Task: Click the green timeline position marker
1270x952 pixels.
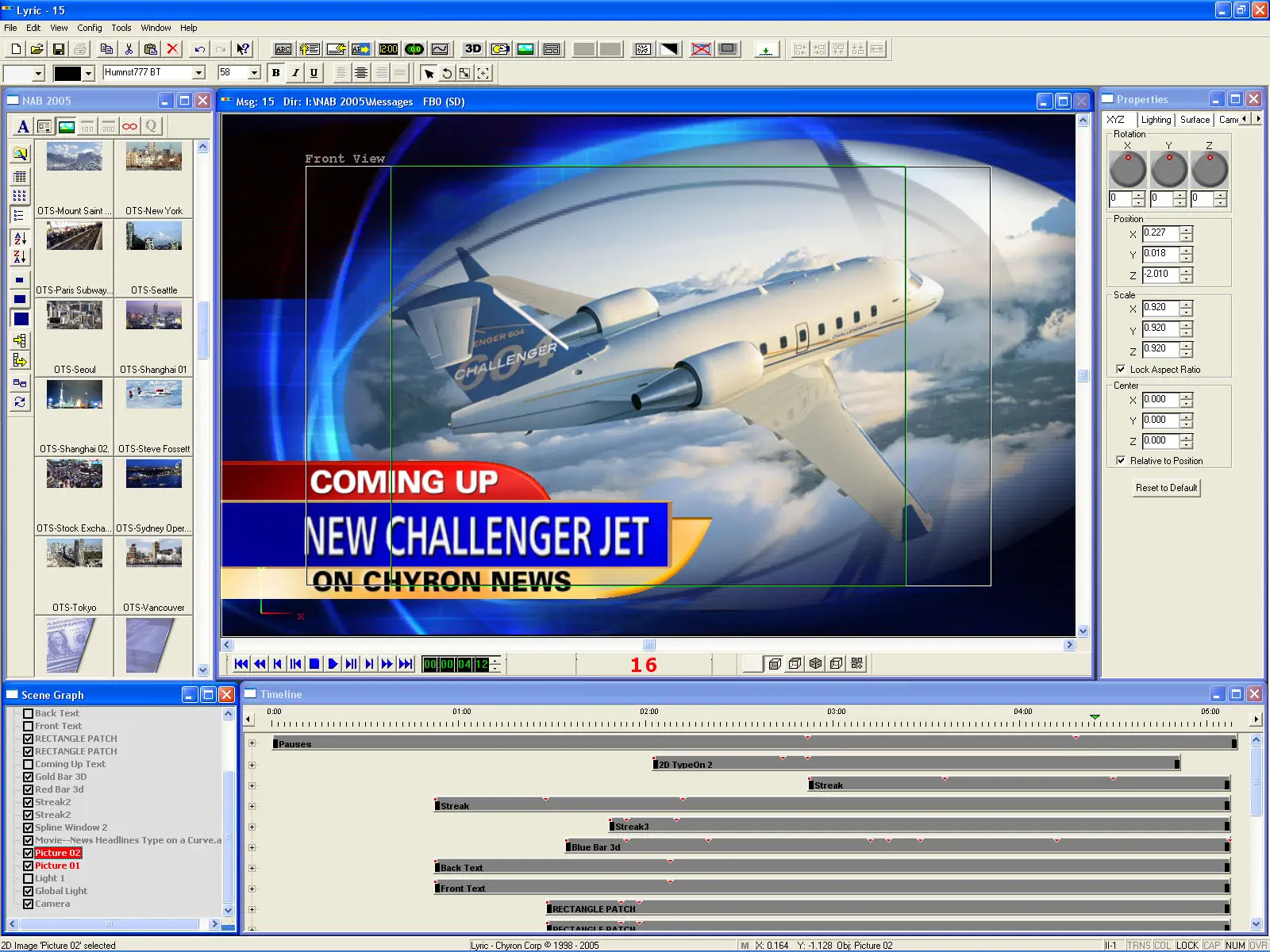Action: point(1095,716)
